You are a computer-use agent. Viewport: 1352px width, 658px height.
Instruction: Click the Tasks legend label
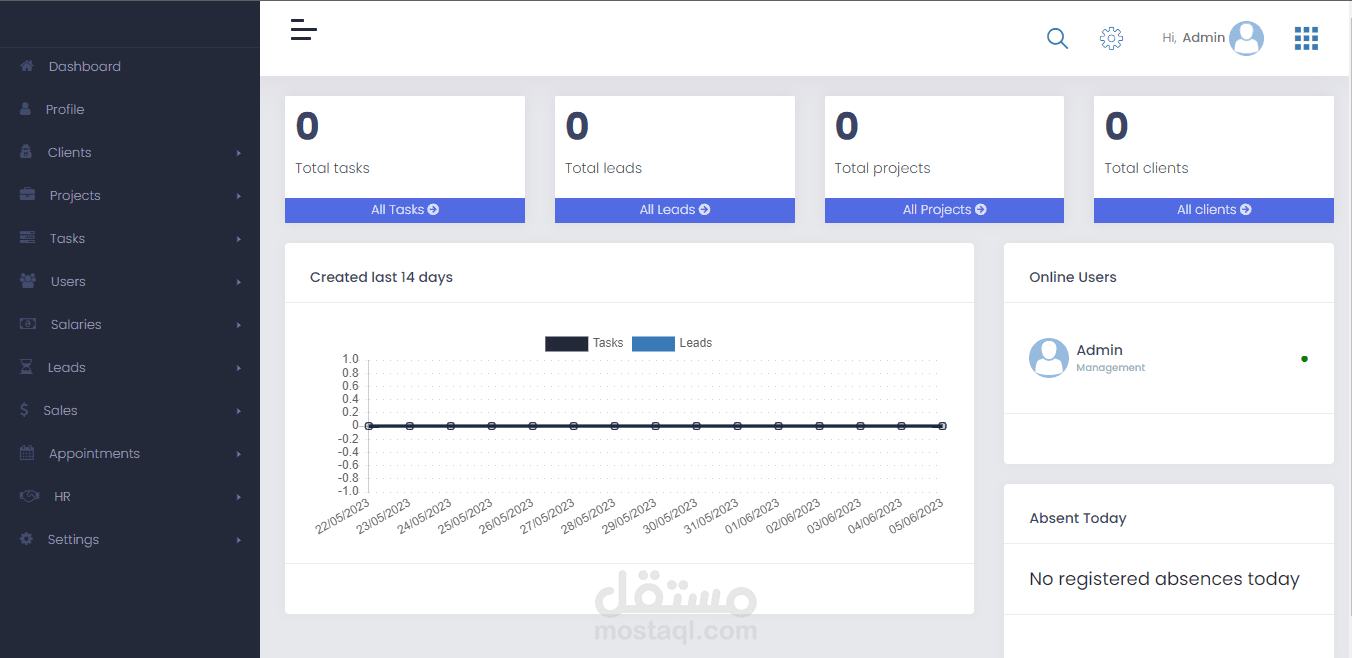point(608,343)
